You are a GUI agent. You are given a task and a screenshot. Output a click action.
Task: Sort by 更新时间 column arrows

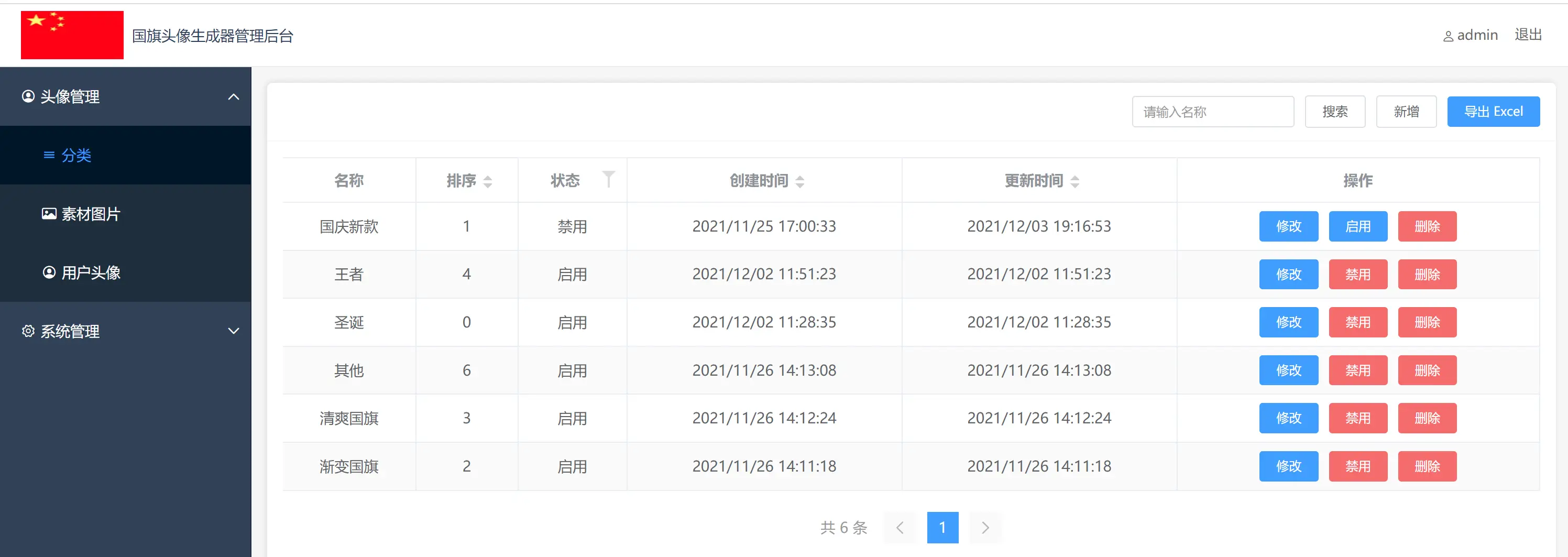pyautogui.click(x=1075, y=181)
